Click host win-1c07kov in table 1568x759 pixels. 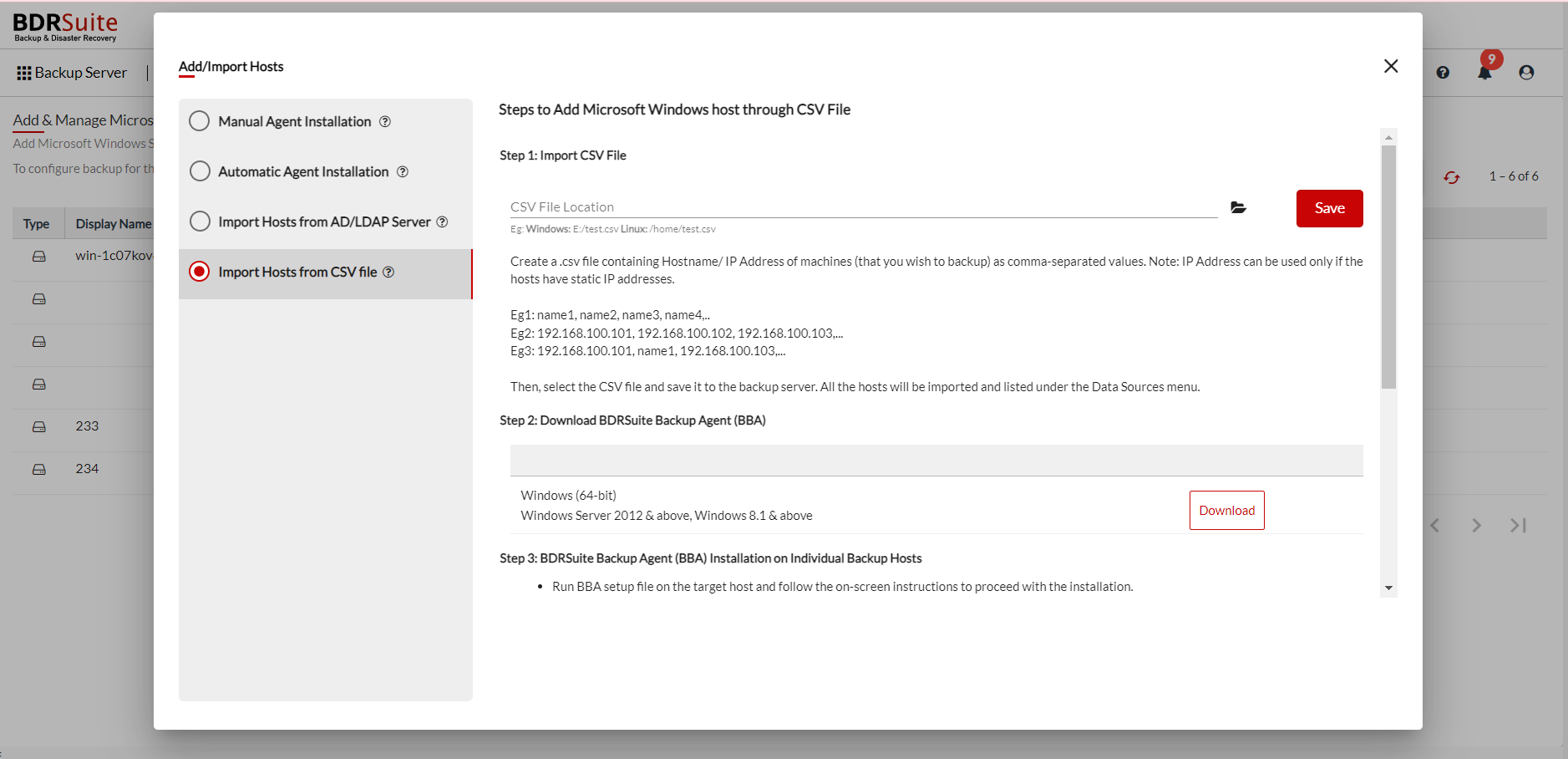pos(114,256)
